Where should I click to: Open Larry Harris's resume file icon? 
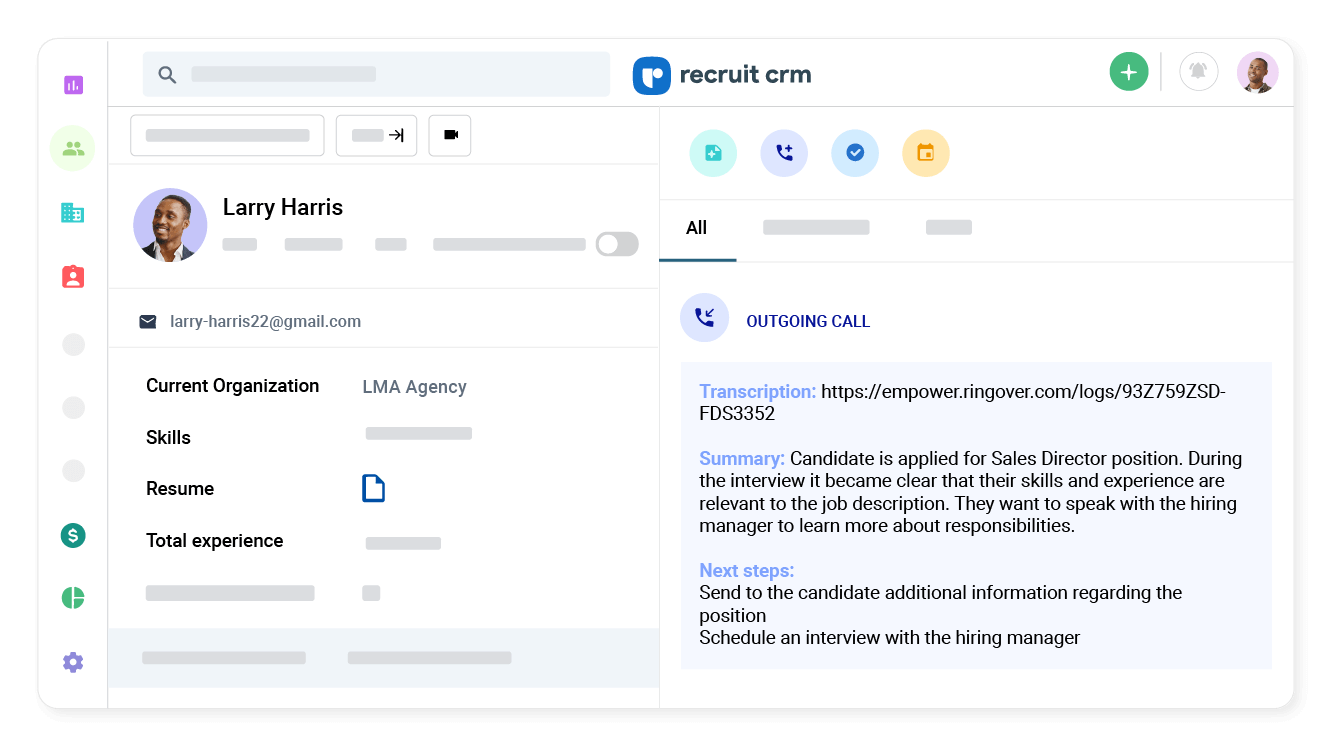[373, 488]
